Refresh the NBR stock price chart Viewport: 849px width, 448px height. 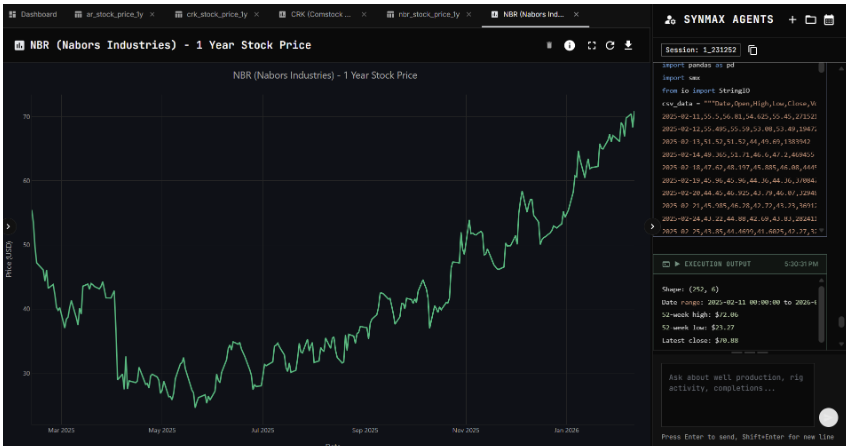pyautogui.click(x=610, y=45)
